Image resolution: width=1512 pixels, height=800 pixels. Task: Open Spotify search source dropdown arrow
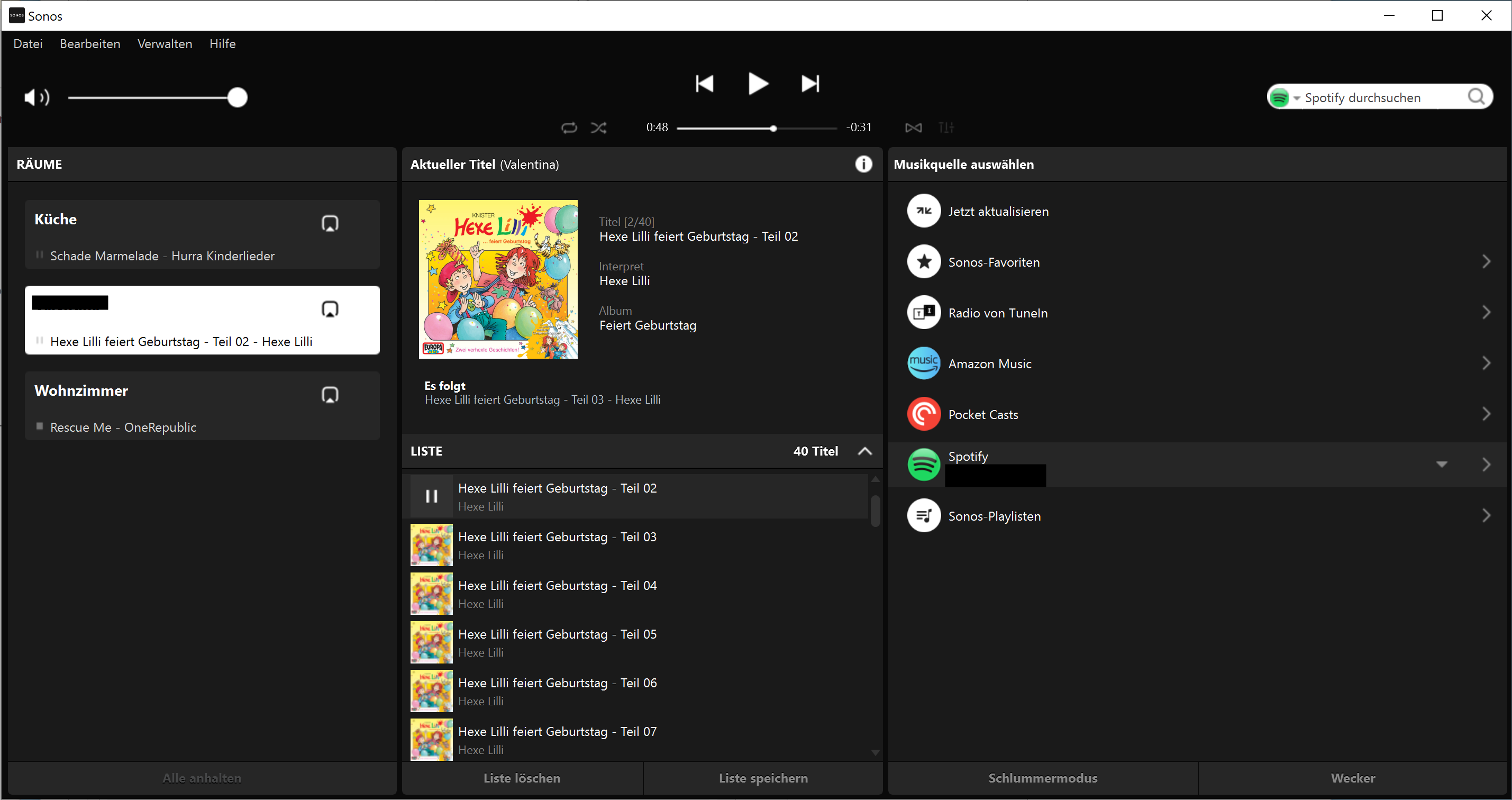1297,98
